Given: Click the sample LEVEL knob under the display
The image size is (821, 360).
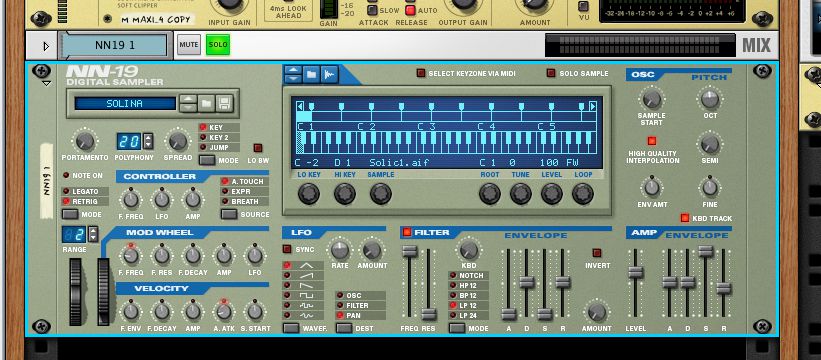Looking at the screenshot, I should click(551, 194).
